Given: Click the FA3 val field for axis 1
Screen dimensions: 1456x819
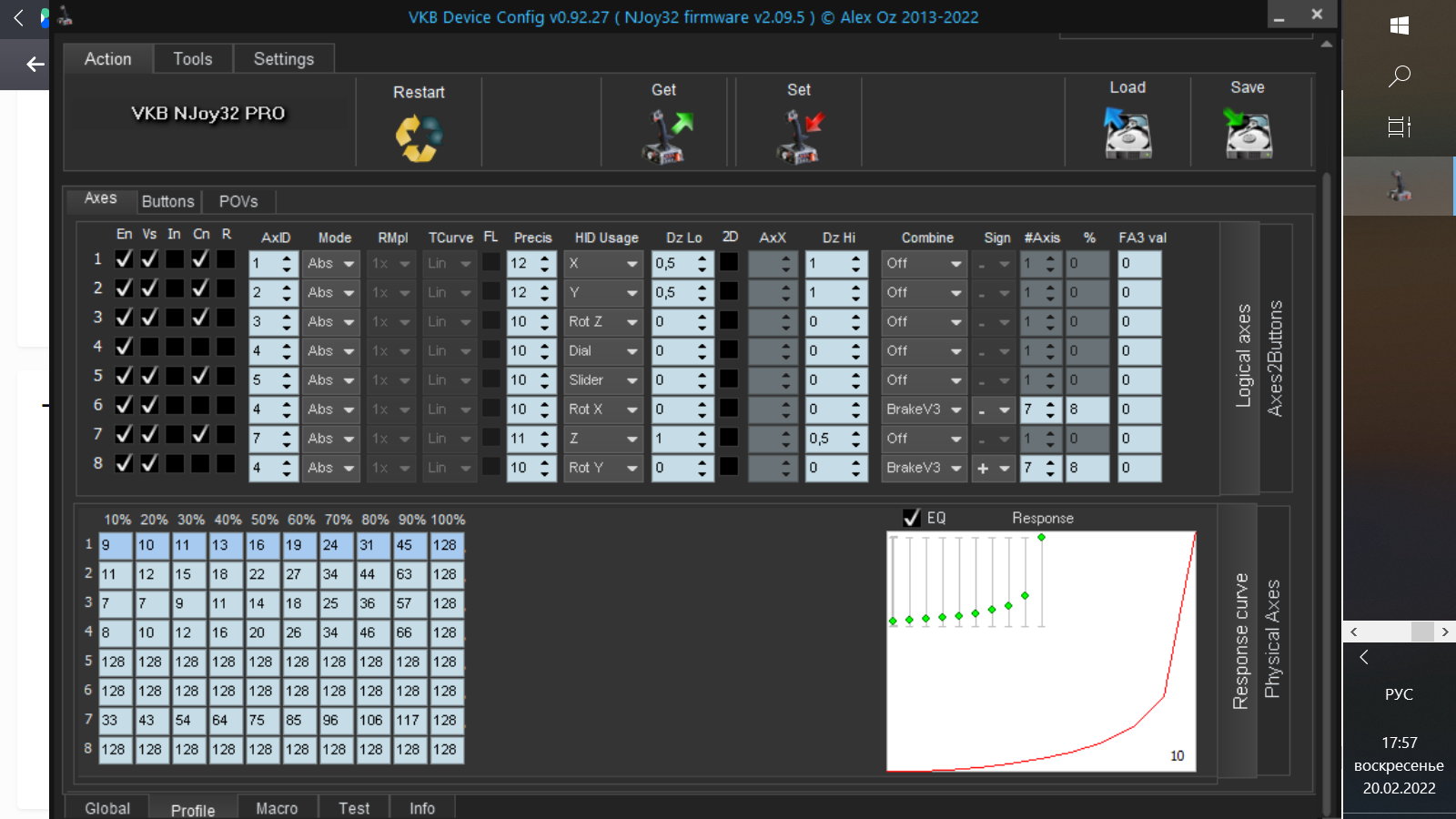Looking at the screenshot, I should pyautogui.click(x=1139, y=264).
